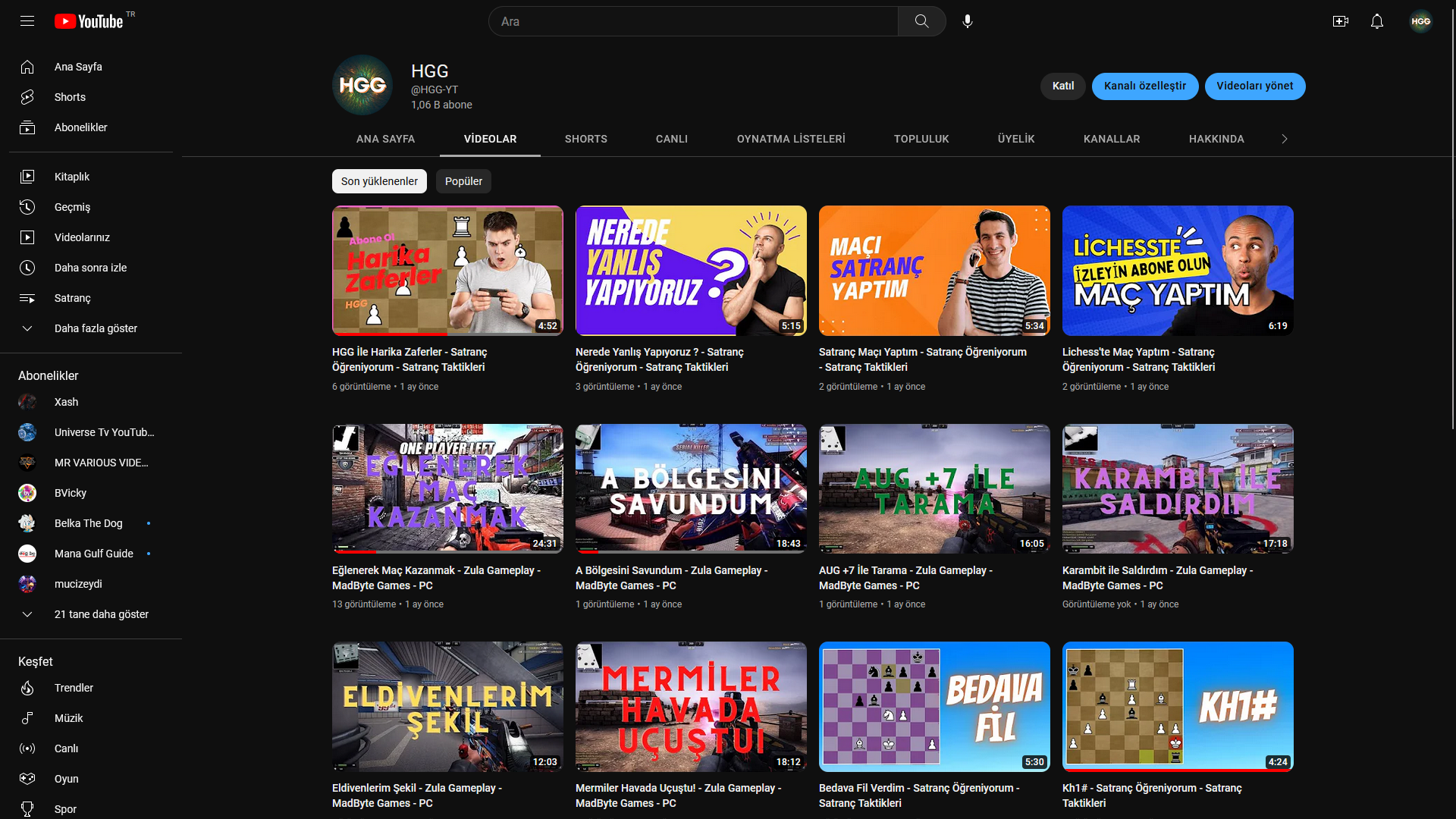
Task: Open the Lichess'te Maç Yaptım video thumbnail
Action: (1178, 271)
